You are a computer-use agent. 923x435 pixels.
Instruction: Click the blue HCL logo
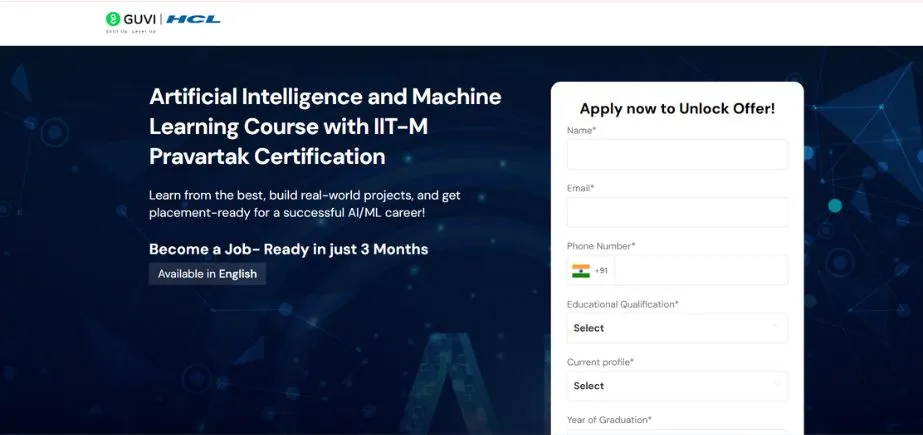click(x=194, y=18)
